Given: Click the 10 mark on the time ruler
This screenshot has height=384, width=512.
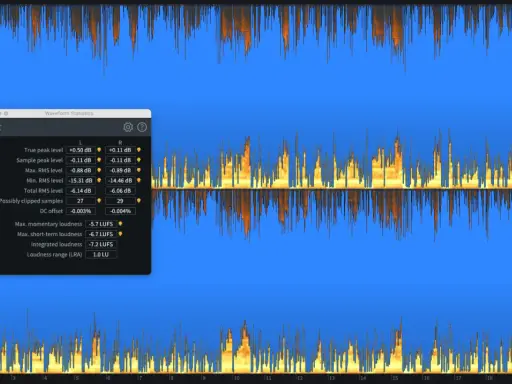Looking at the screenshot, I should pyautogui.click(x=236, y=378).
